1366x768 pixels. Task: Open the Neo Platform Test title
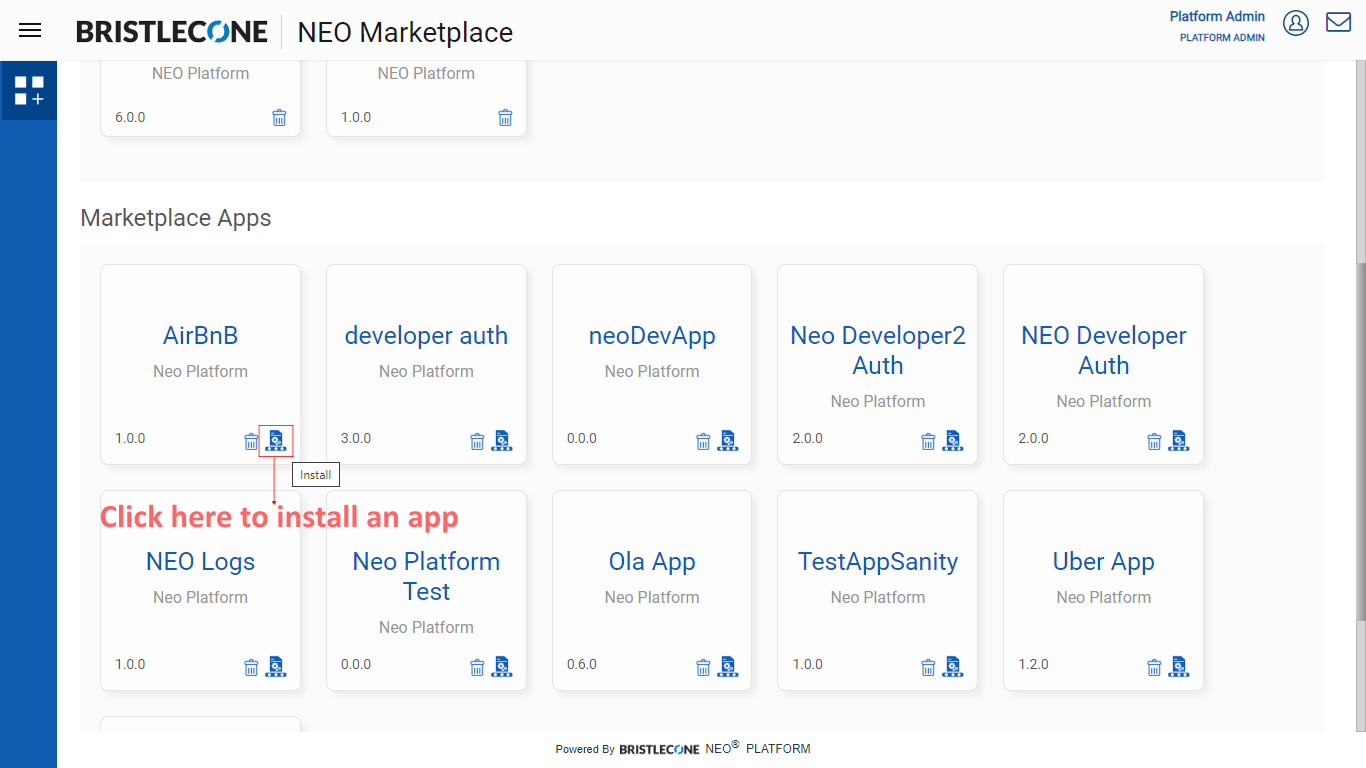[426, 577]
